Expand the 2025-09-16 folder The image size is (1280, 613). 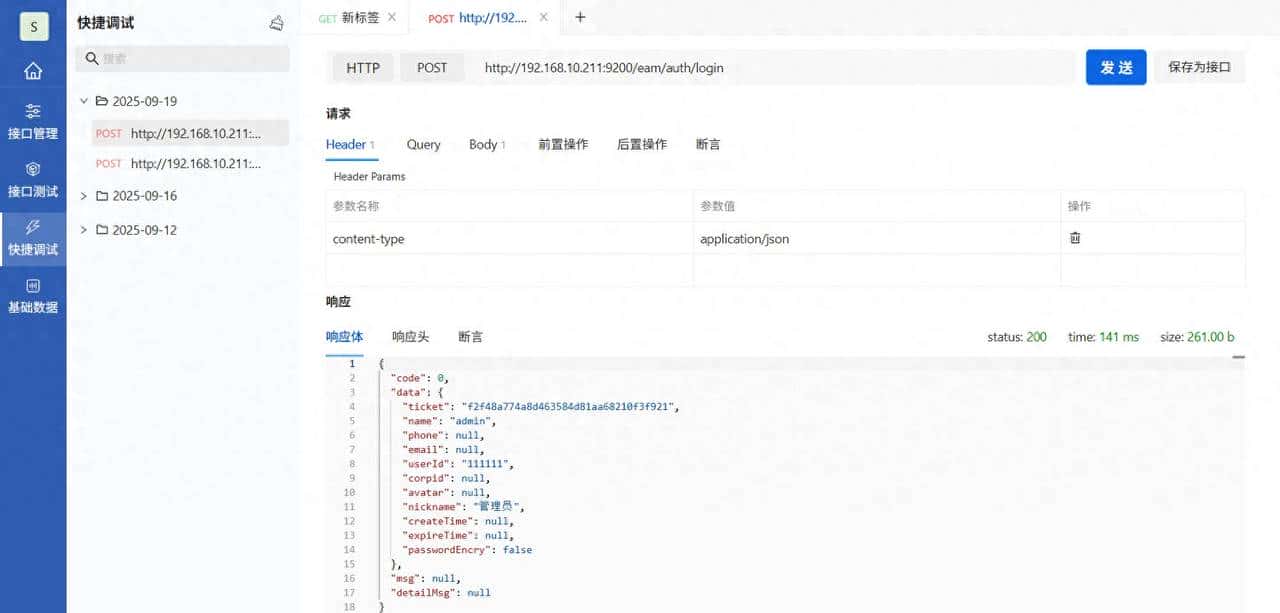tap(84, 196)
